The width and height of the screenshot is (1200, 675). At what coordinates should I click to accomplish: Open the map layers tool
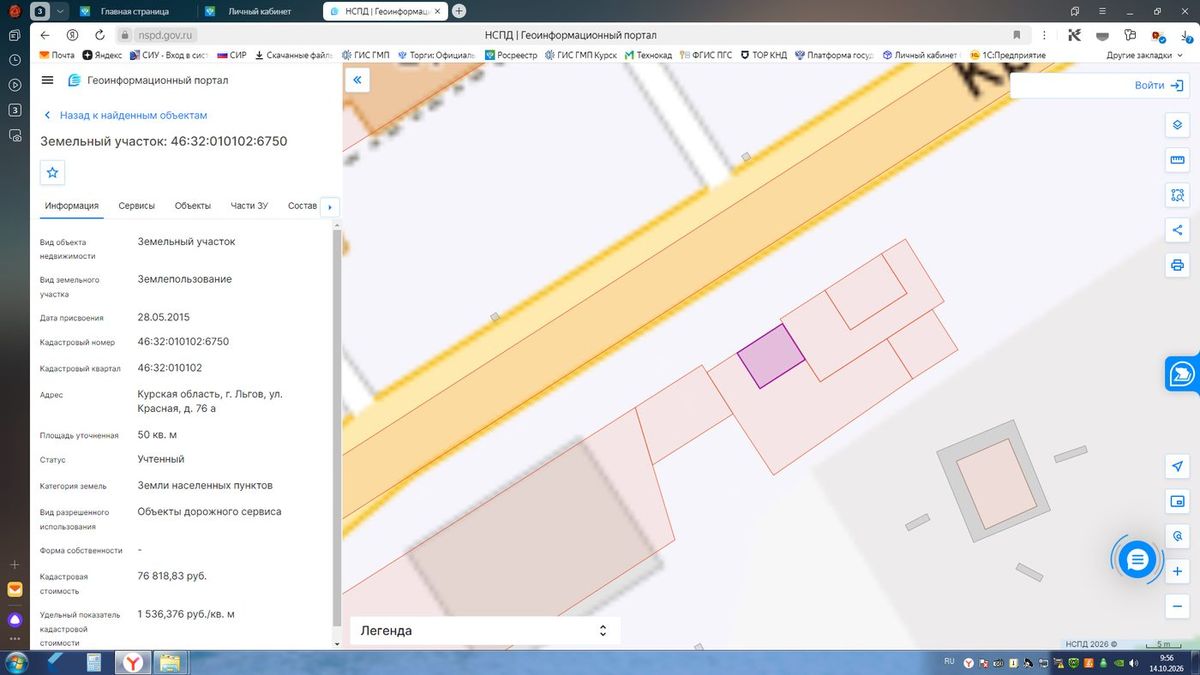click(1177, 125)
